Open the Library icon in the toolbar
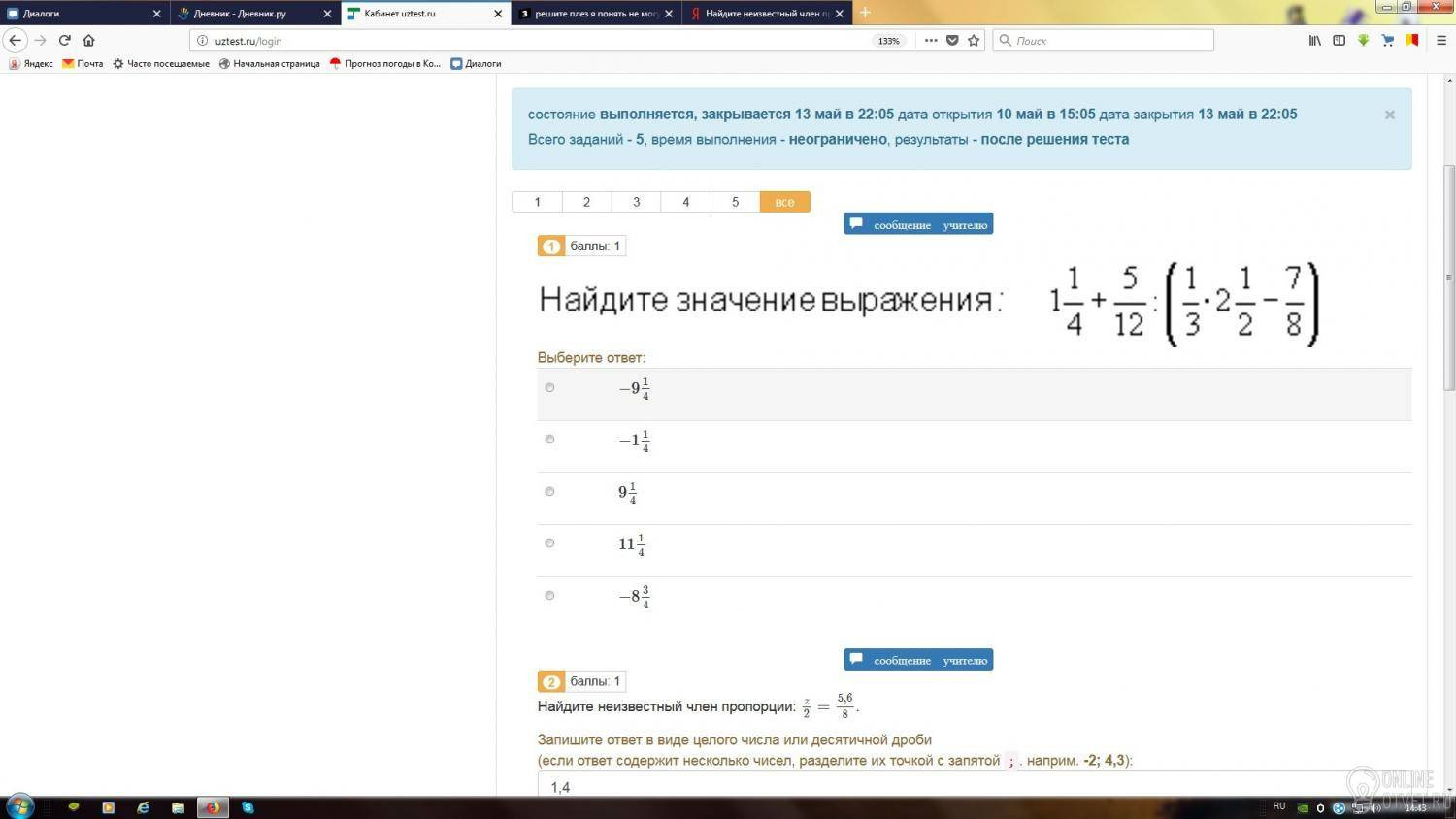Screen dimensions: 1456x819 pyautogui.click(x=1315, y=40)
